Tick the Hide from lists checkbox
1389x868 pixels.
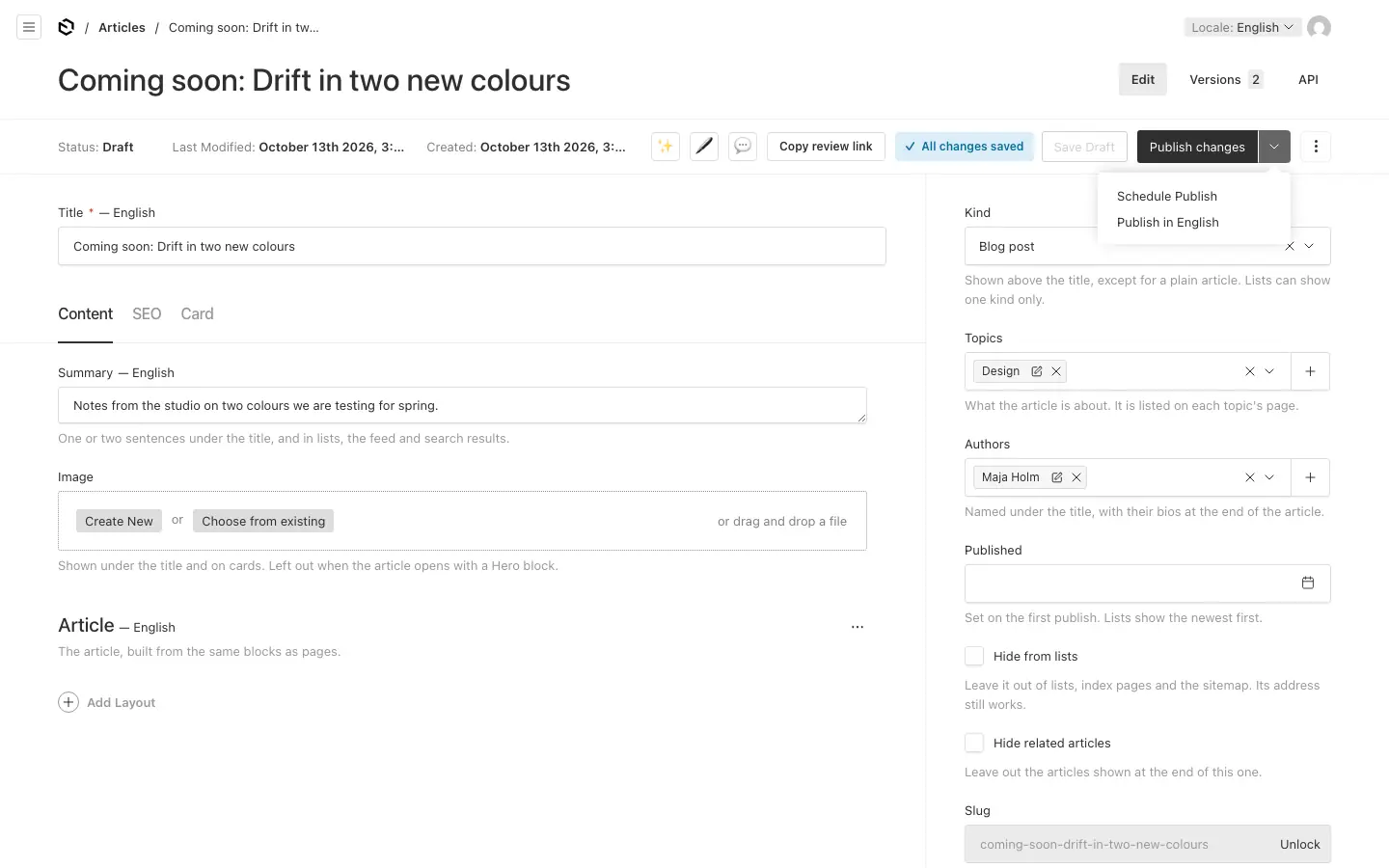tap(974, 656)
